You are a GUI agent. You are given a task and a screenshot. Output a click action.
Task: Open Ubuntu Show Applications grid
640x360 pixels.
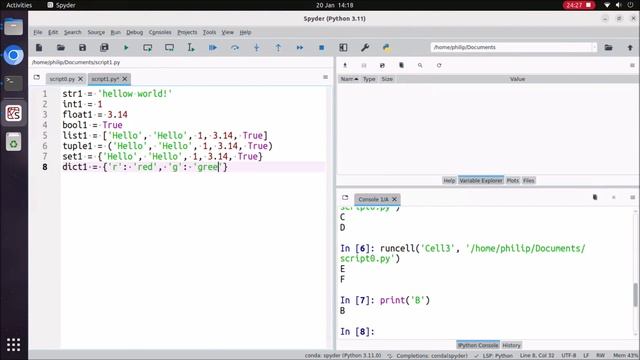pos(13,344)
